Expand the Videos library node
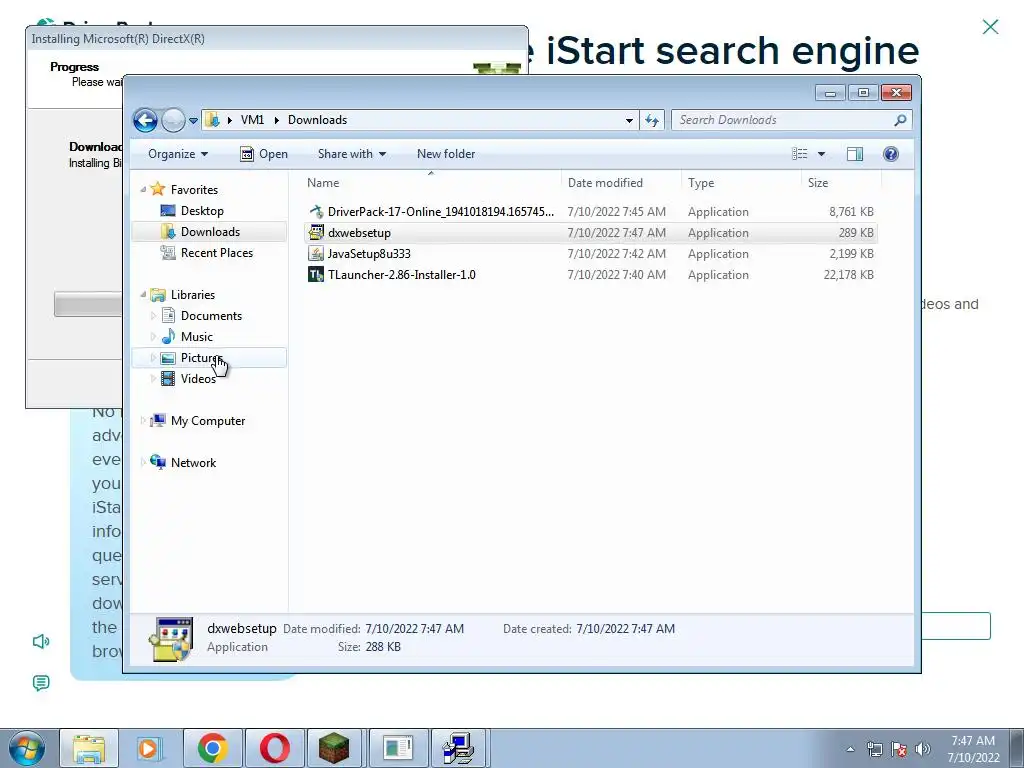 point(153,379)
